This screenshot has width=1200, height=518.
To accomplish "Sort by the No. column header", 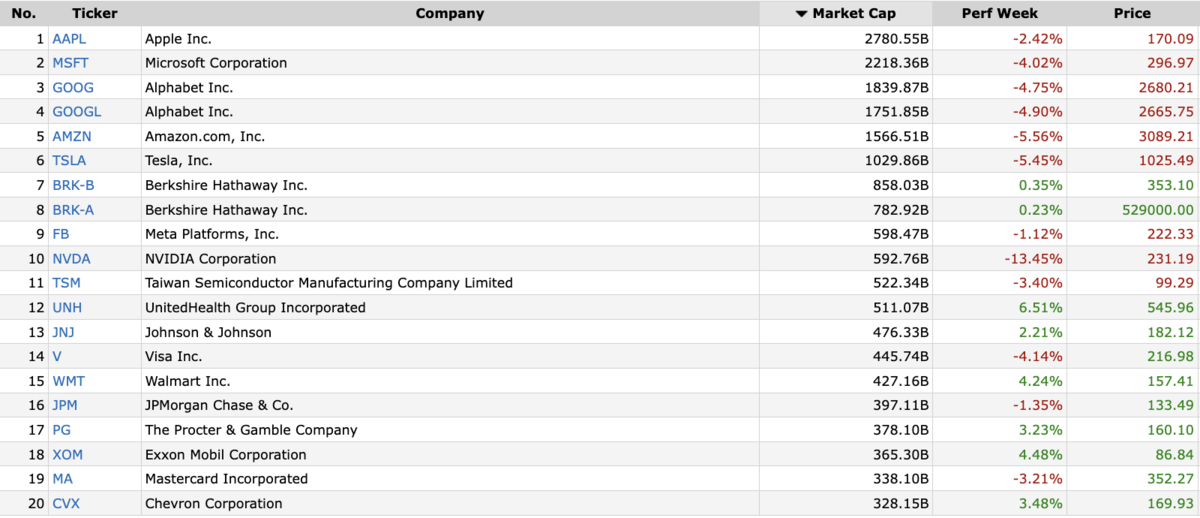I will coord(24,13).
